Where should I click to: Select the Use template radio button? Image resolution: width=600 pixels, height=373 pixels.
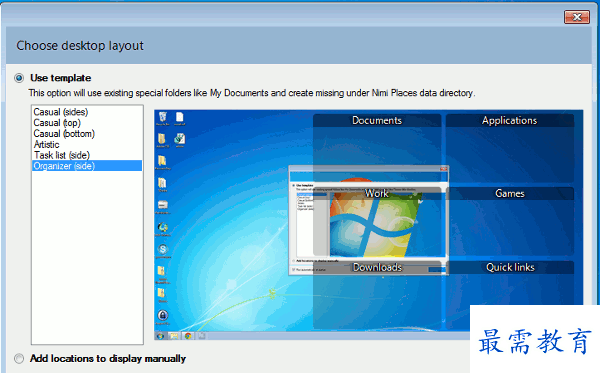click(x=19, y=78)
